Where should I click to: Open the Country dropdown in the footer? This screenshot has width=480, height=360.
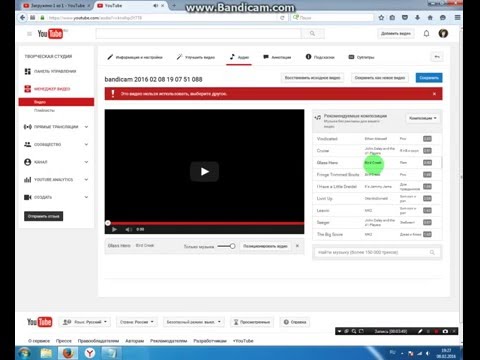[137, 322]
